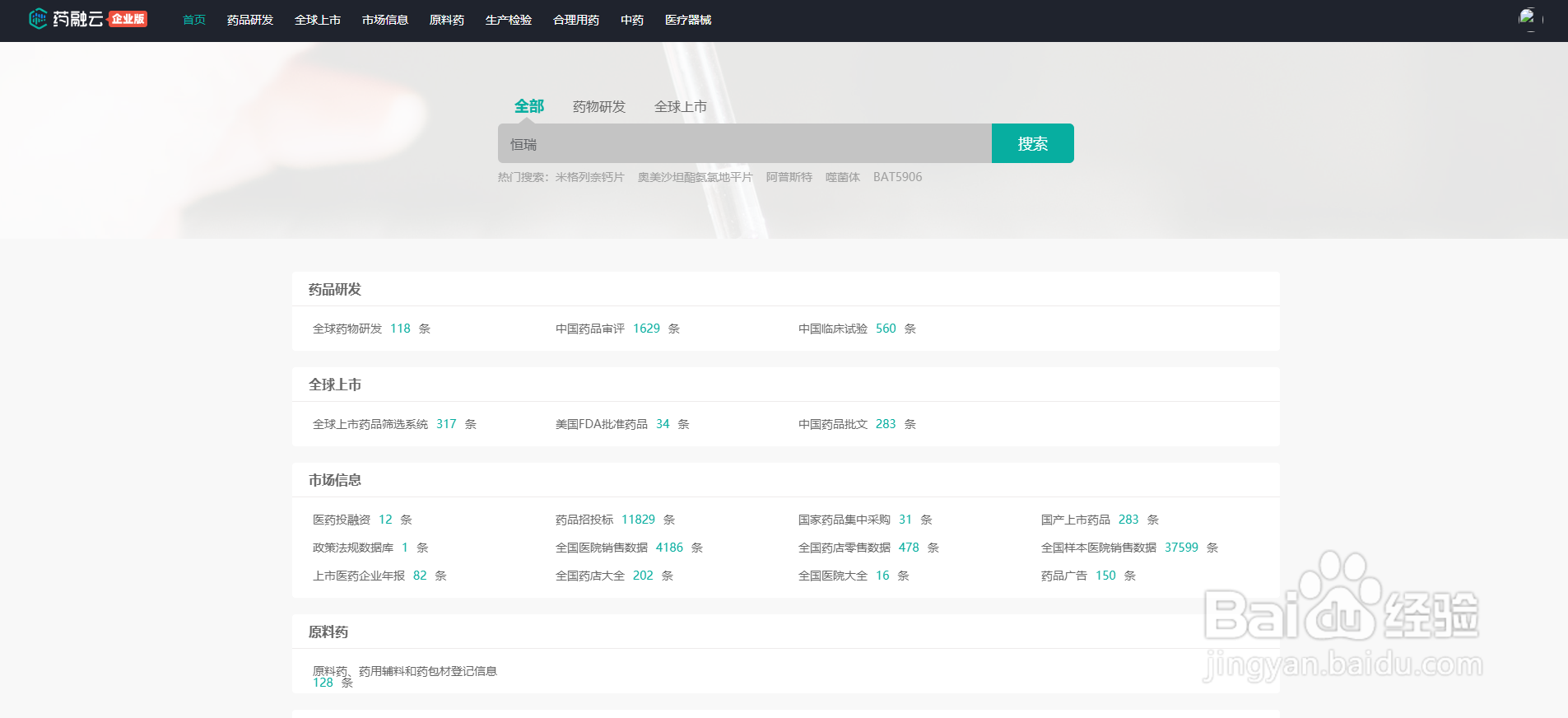Open 全国医院大全 16 results
1568x718 pixels.
854,576
